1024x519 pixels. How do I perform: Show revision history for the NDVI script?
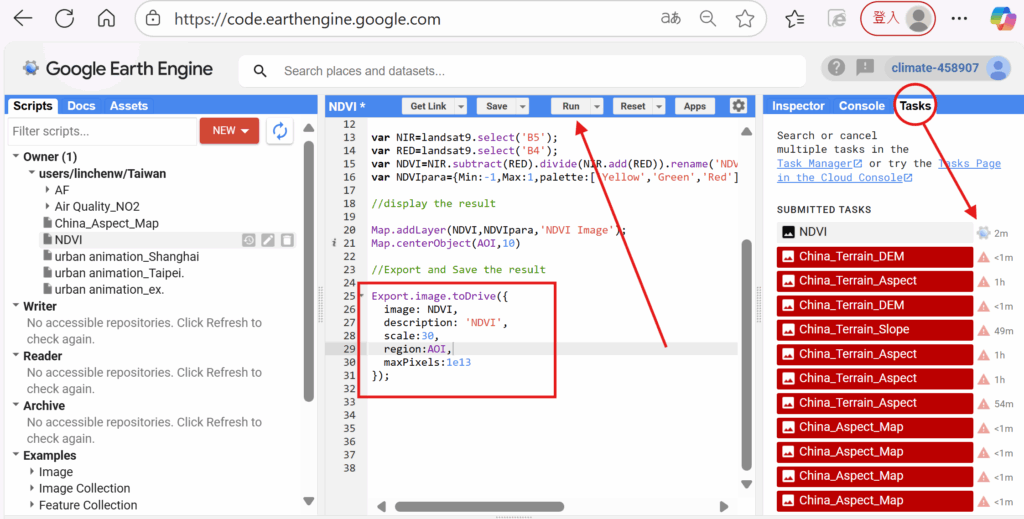click(248, 240)
